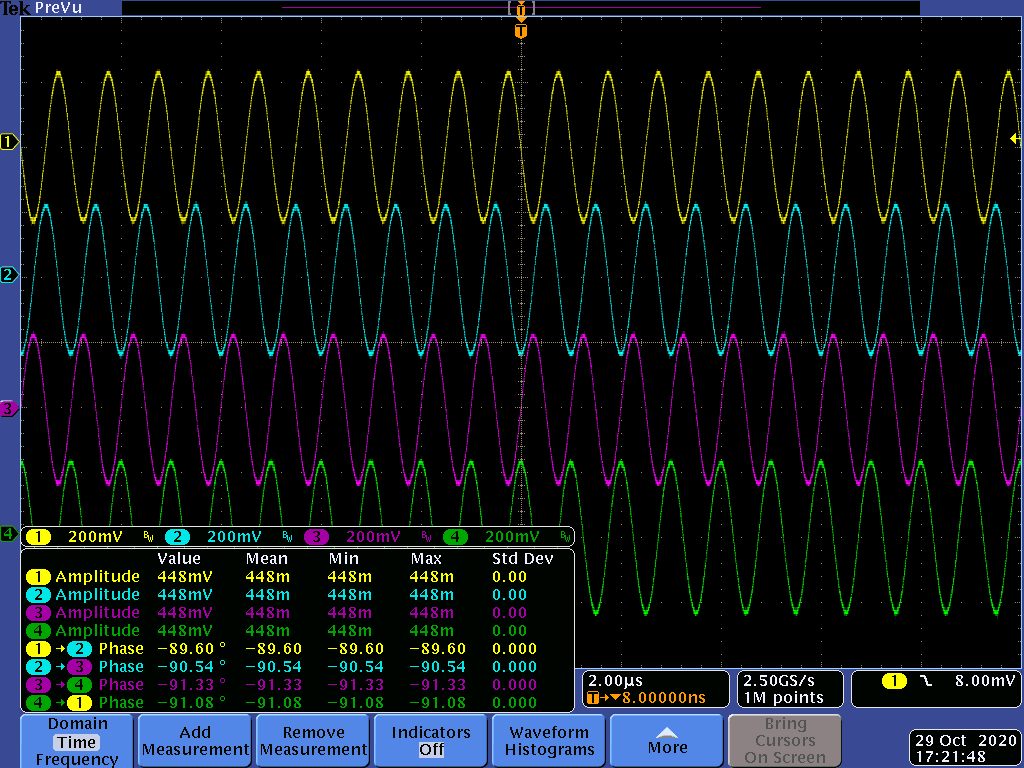1024x768 pixels.
Task: Toggle the Domain Time/Frequency setting
Action: [x=77, y=741]
